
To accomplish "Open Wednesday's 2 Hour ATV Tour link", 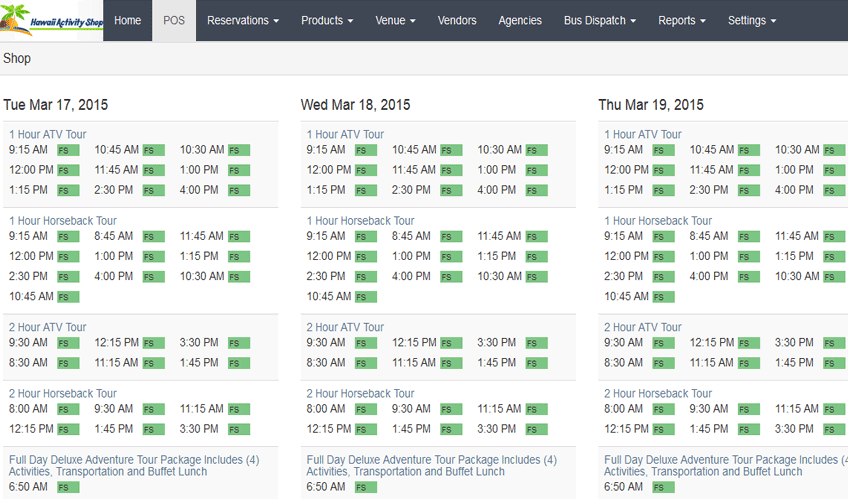I will [345, 327].
